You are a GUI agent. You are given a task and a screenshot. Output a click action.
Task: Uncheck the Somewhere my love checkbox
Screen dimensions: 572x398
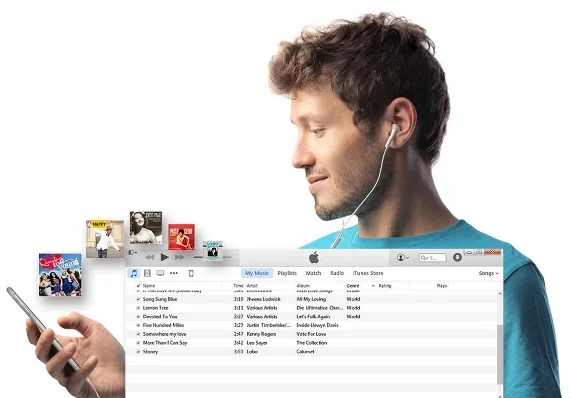click(x=138, y=334)
